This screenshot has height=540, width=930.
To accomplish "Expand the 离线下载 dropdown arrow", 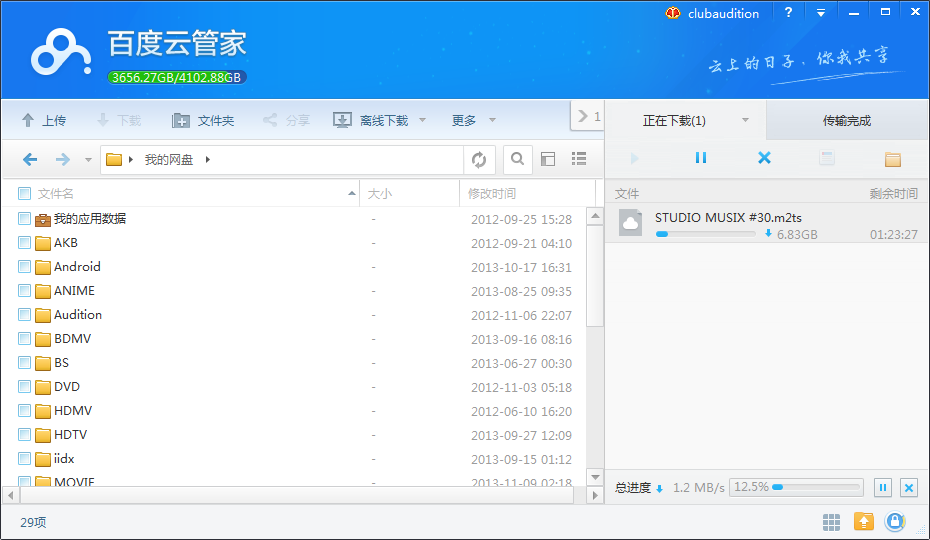I will (423, 120).
